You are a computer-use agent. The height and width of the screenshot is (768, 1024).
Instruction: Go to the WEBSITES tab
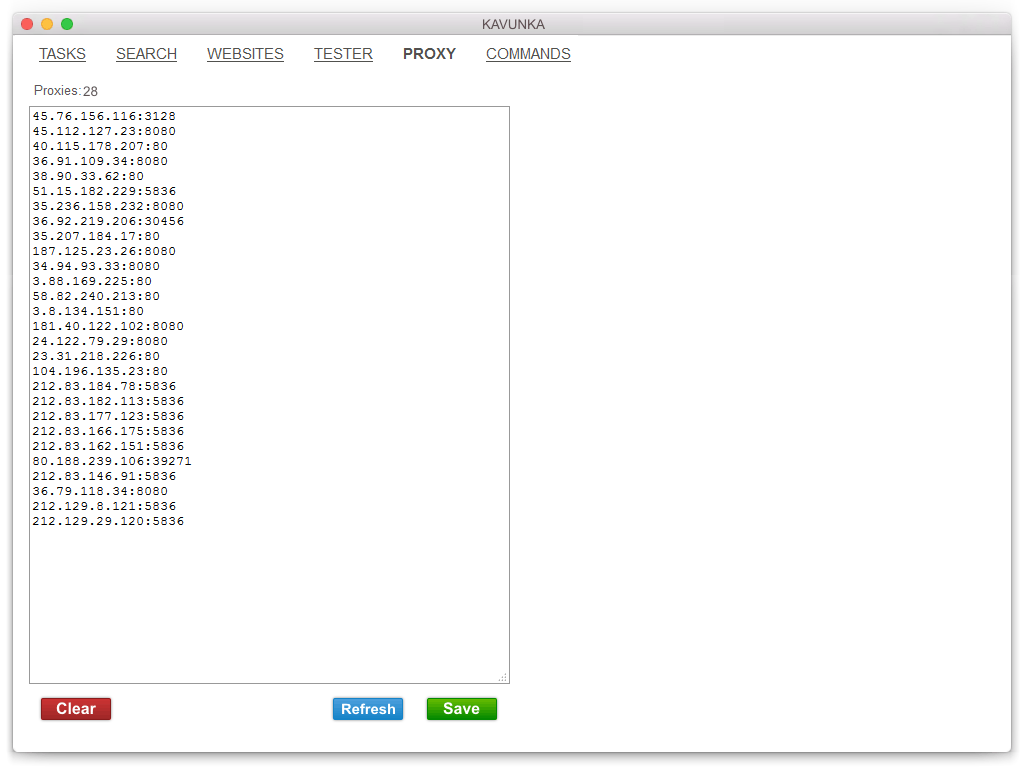pos(245,54)
